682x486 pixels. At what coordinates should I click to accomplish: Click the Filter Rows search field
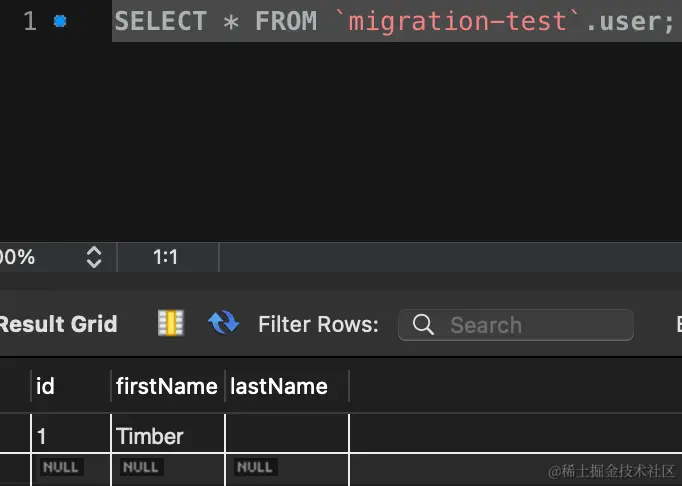click(x=530, y=325)
